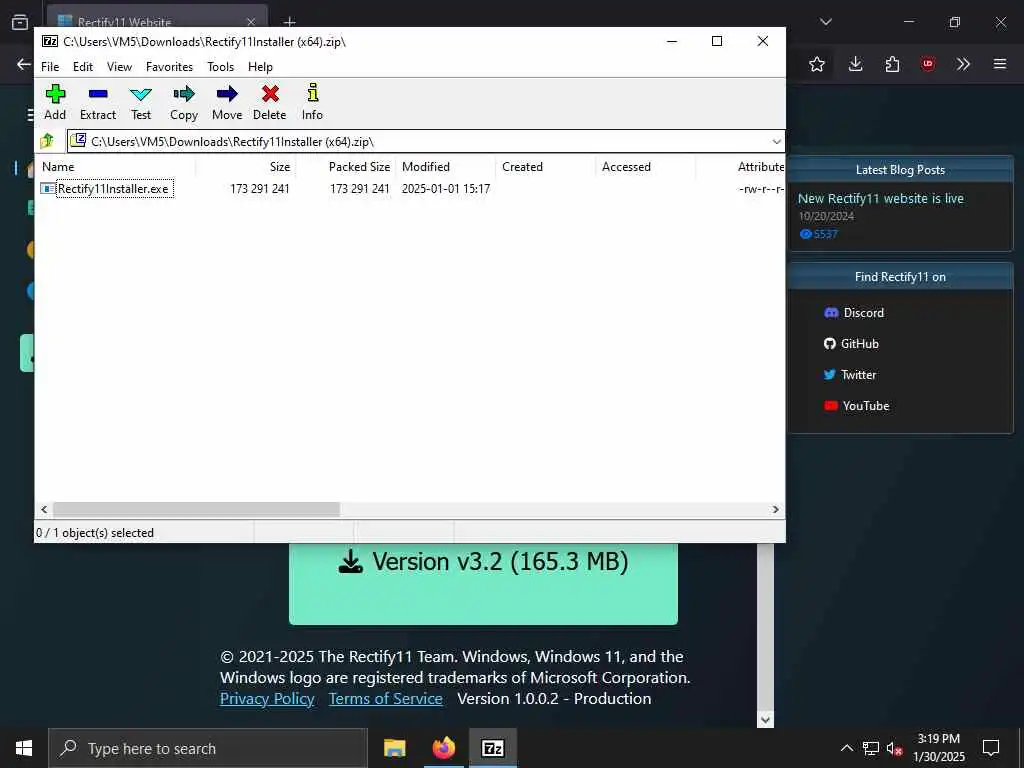
Task: Open the Windows Start menu
Action: coord(24,748)
